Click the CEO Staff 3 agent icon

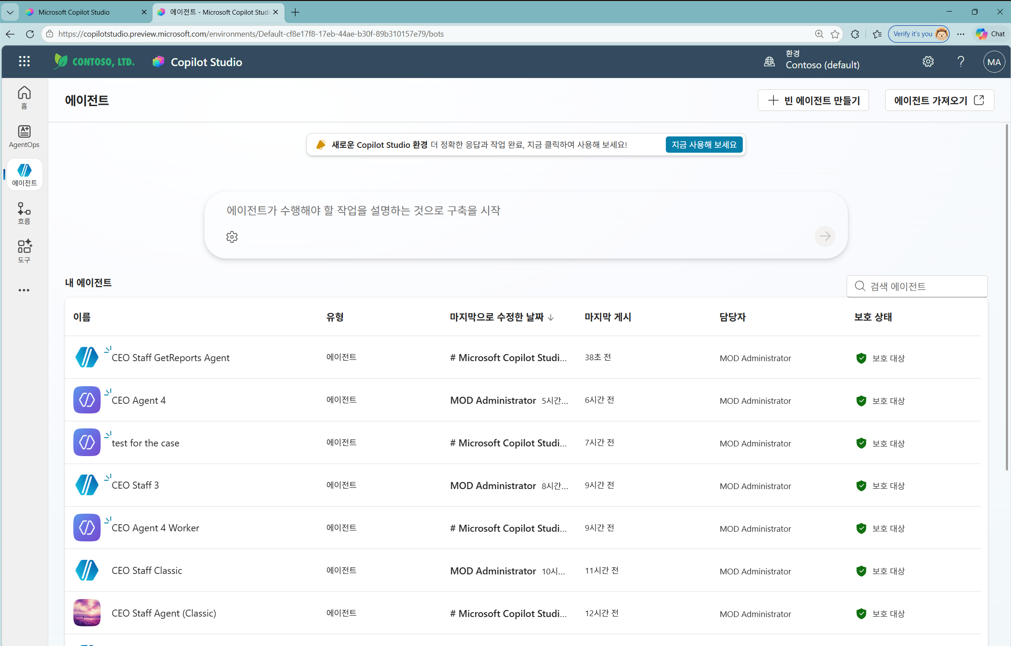87,485
